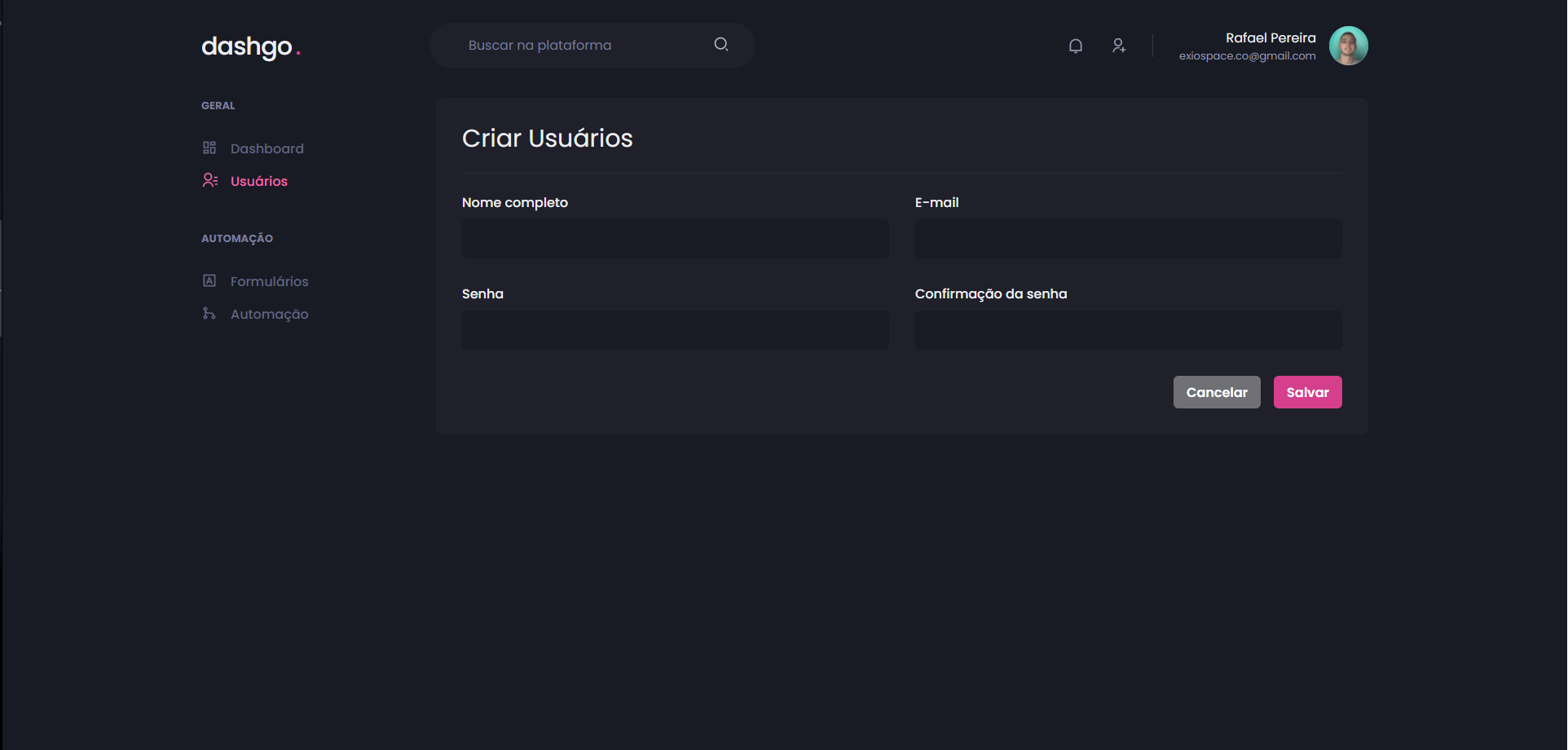Select the Usuários menu entry
This screenshot has width=1568, height=750.
258,180
